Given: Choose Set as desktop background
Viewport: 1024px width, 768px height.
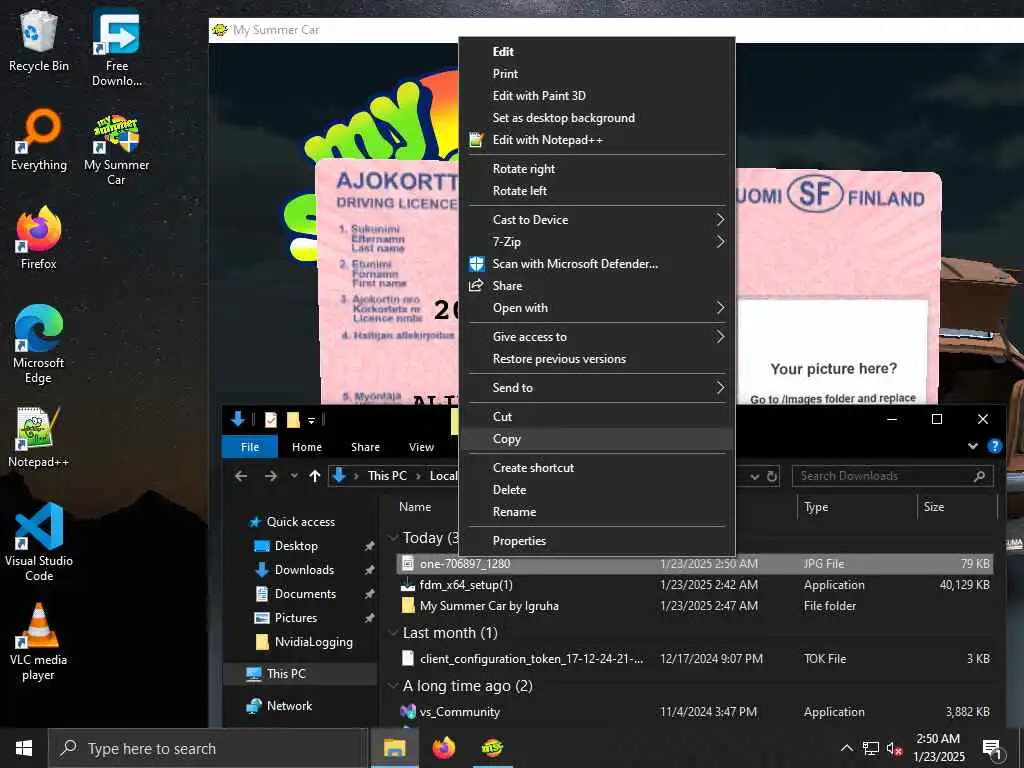Looking at the screenshot, I should click(x=597, y=118).
